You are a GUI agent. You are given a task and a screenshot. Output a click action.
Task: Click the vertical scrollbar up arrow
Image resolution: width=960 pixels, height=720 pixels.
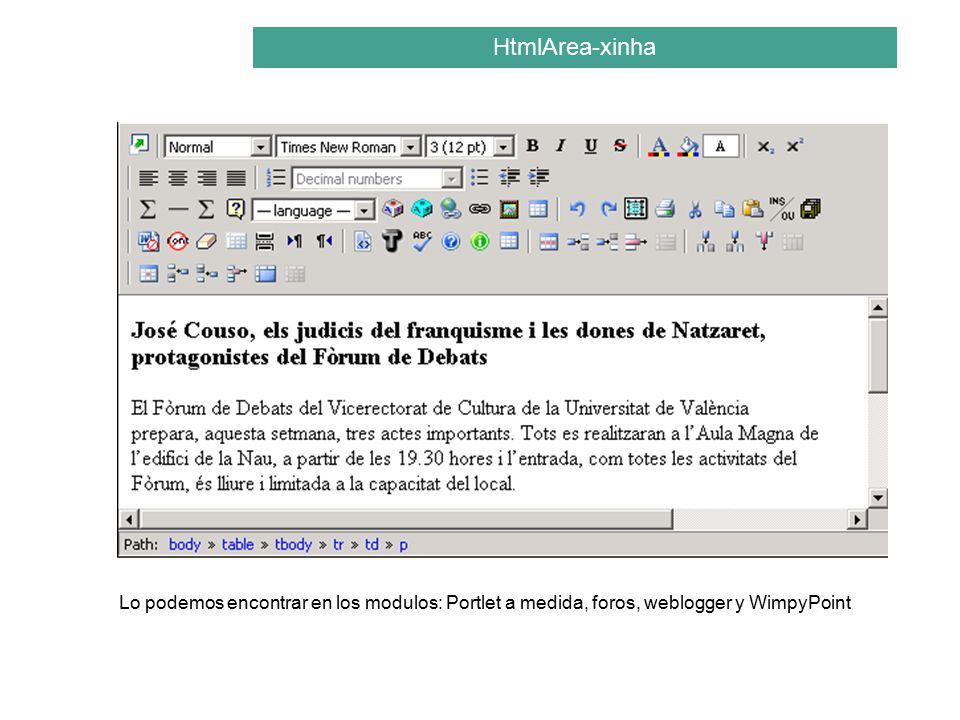878,307
